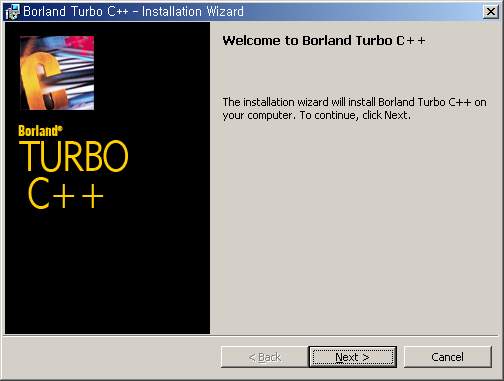This screenshot has width=504, height=381.
Task: Click the gray footer area left of Back
Action: point(112,357)
